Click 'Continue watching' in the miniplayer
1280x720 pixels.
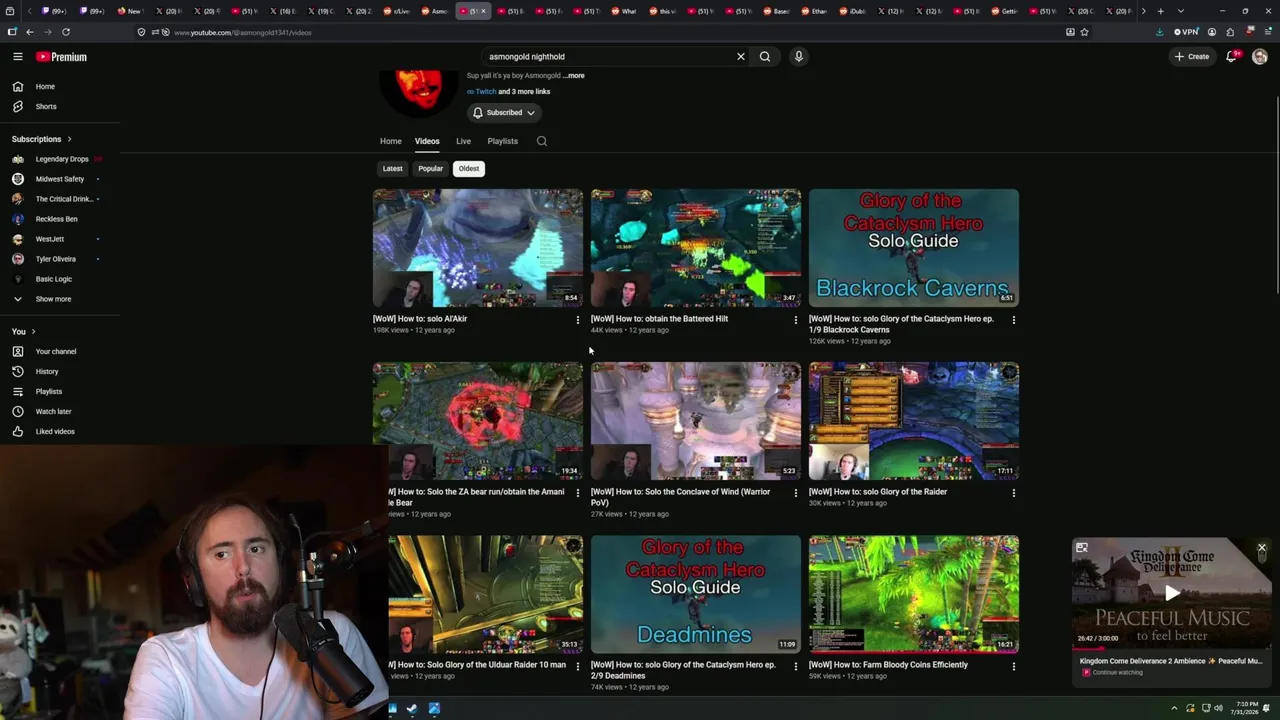pos(1118,673)
